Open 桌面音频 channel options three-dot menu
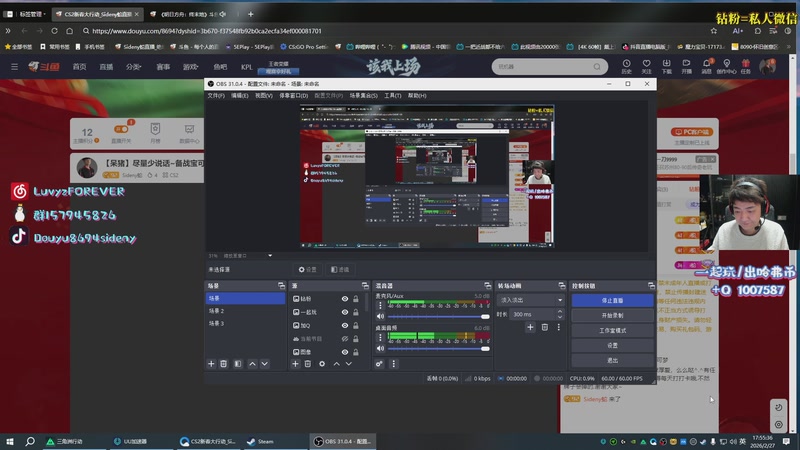The image size is (800, 450). click(380, 337)
